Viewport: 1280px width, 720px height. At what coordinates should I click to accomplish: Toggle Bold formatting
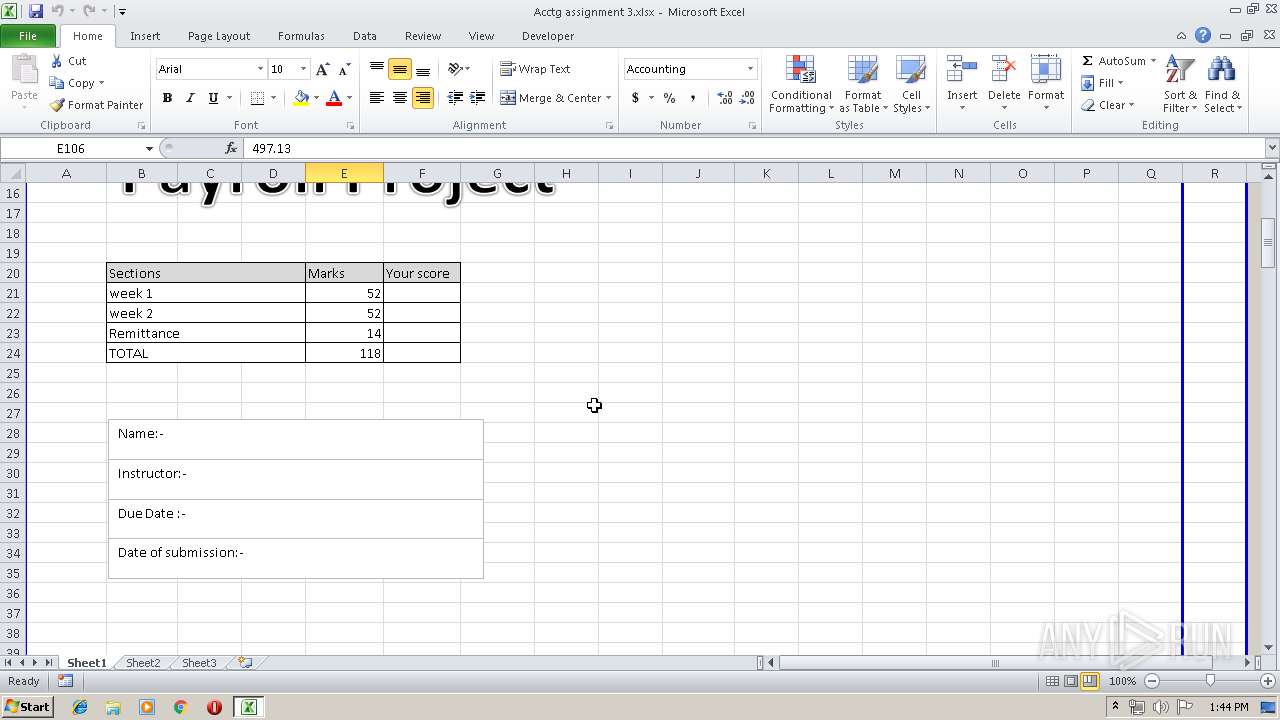pos(167,98)
